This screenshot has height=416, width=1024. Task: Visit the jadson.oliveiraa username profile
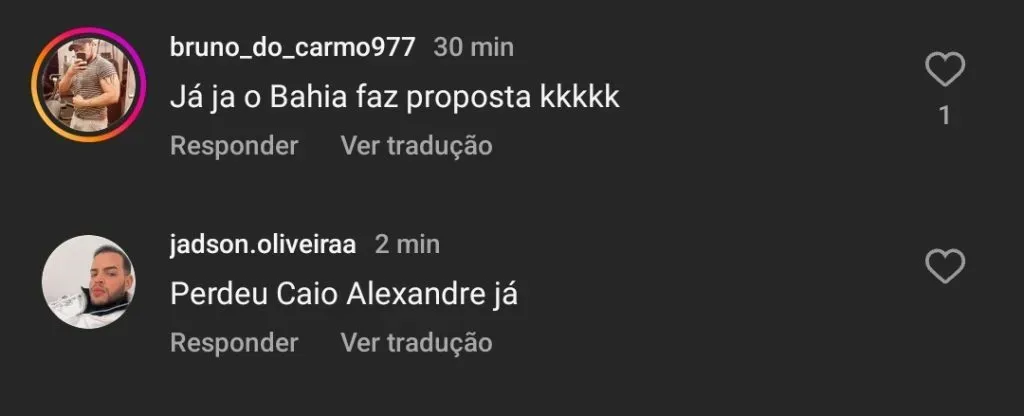263,244
